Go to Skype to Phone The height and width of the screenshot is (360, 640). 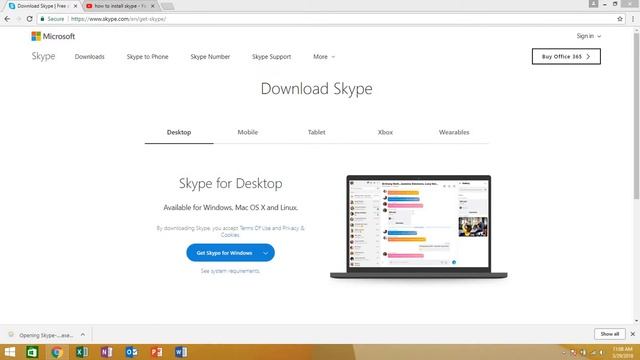pyautogui.click(x=147, y=57)
